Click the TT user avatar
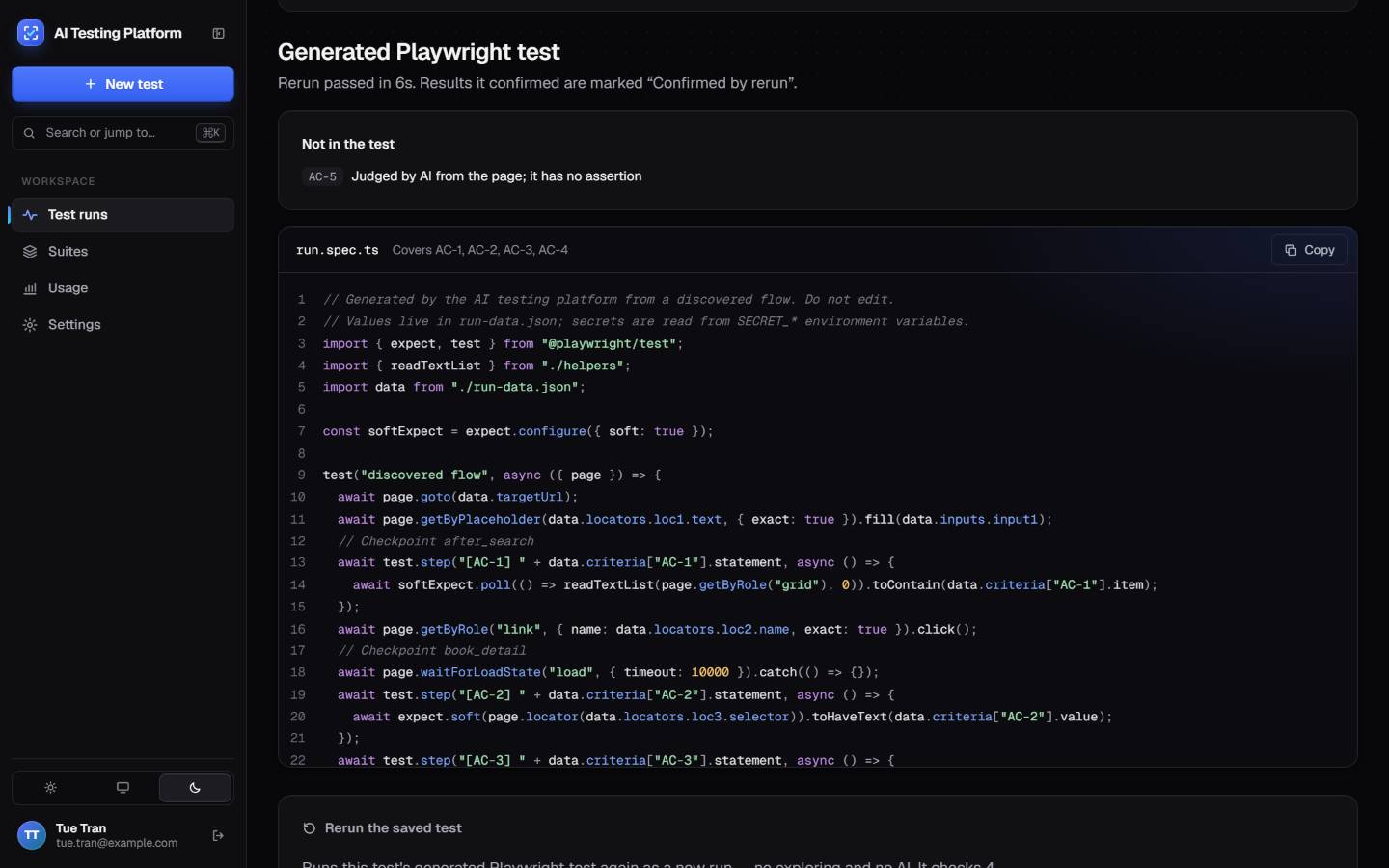 coord(32,835)
